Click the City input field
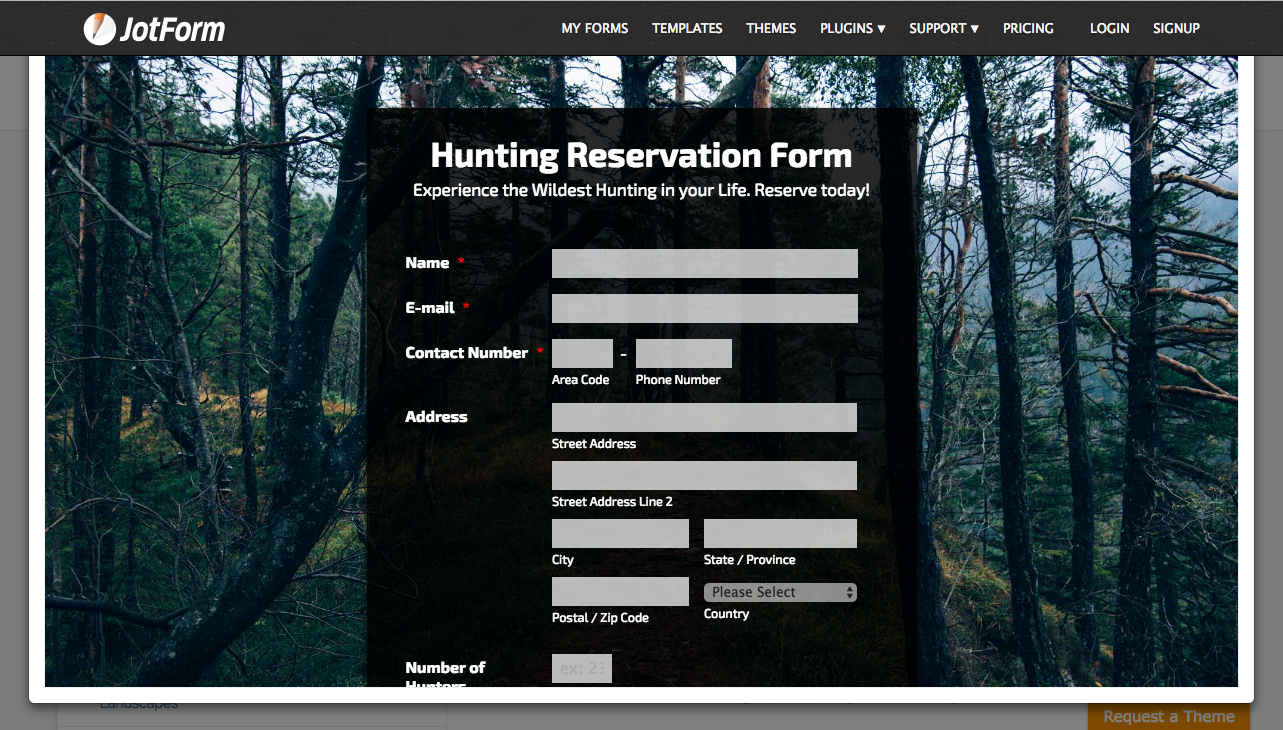The height and width of the screenshot is (730, 1283). (620, 533)
